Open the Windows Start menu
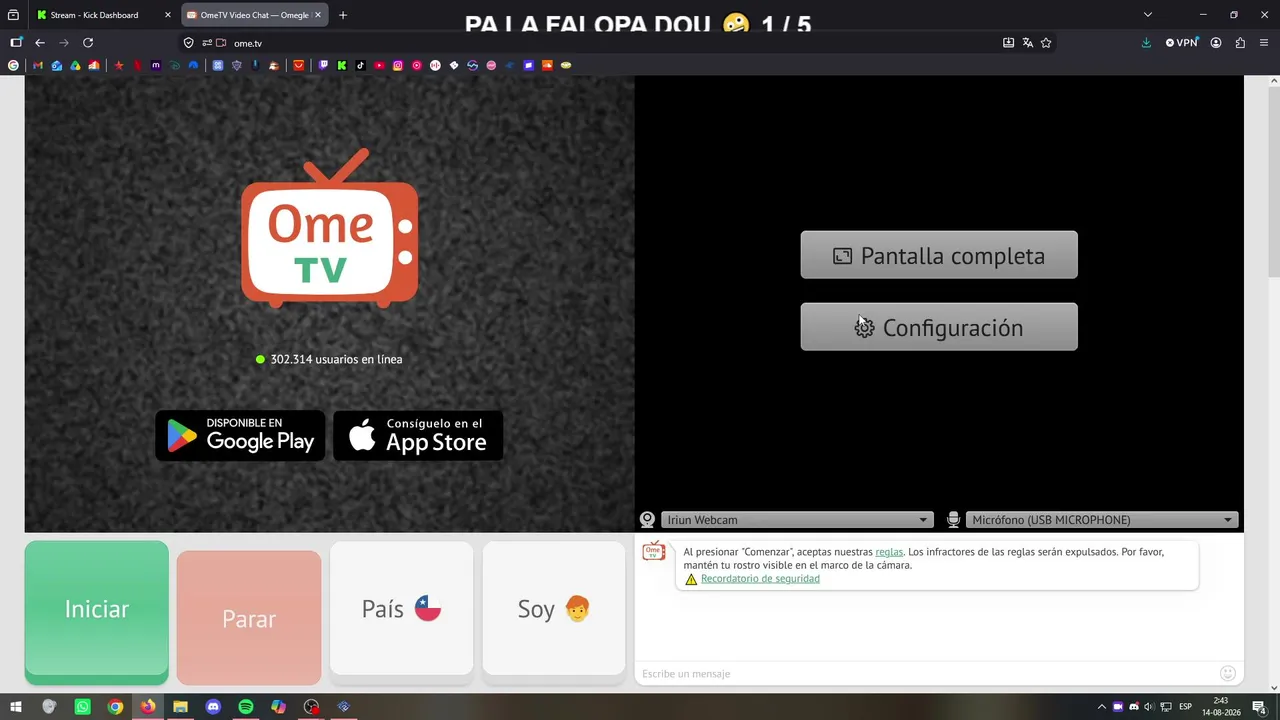This screenshot has width=1280, height=720. pyautogui.click(x=16, y=707)
